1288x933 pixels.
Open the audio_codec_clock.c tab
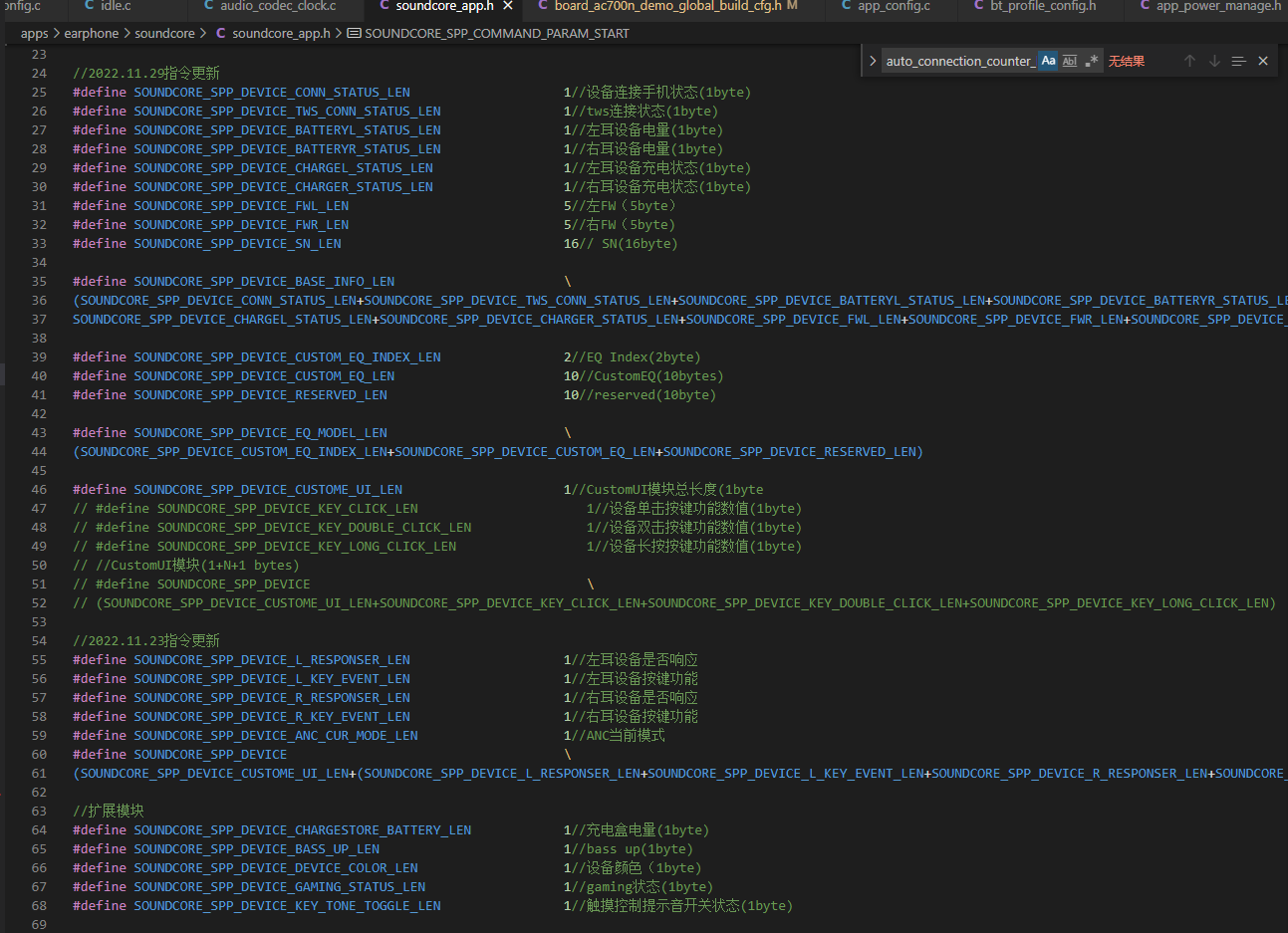pyautogui.click(x=278, y=6)
